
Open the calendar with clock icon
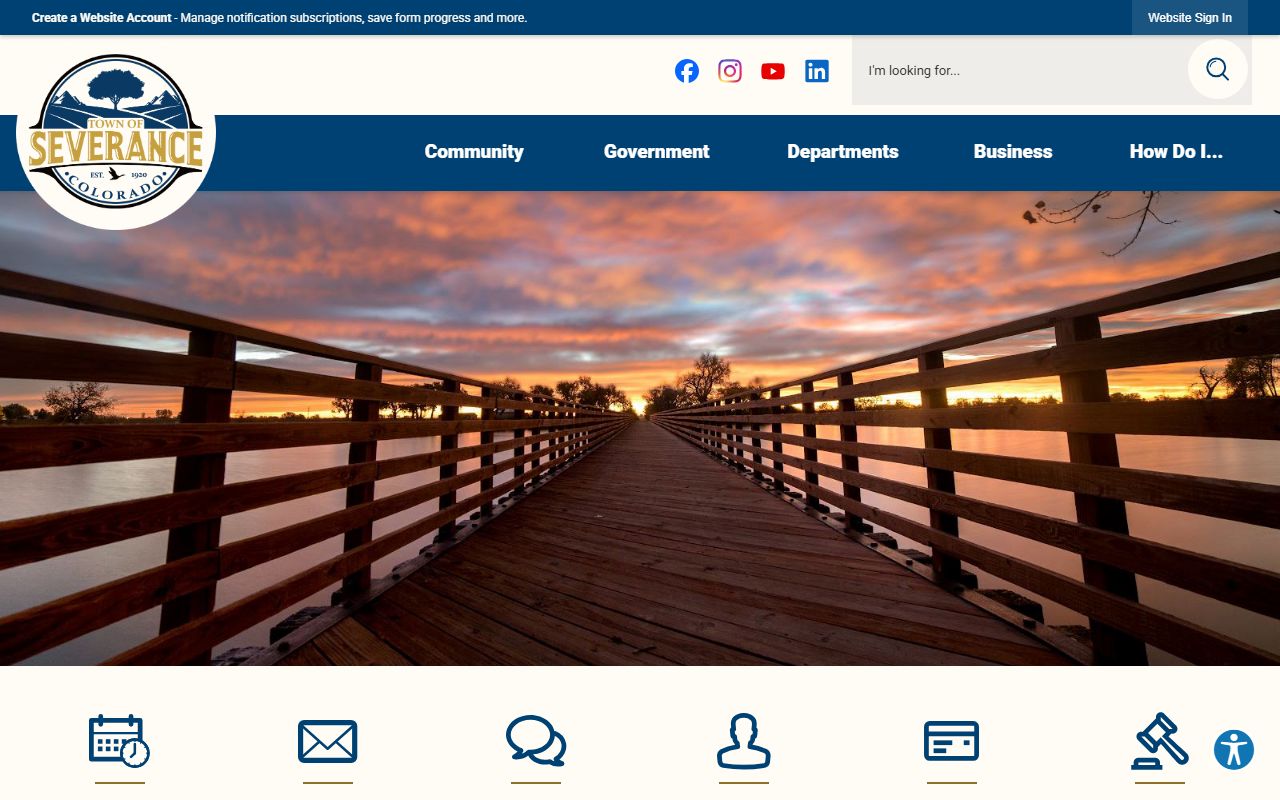click(119, 741)
